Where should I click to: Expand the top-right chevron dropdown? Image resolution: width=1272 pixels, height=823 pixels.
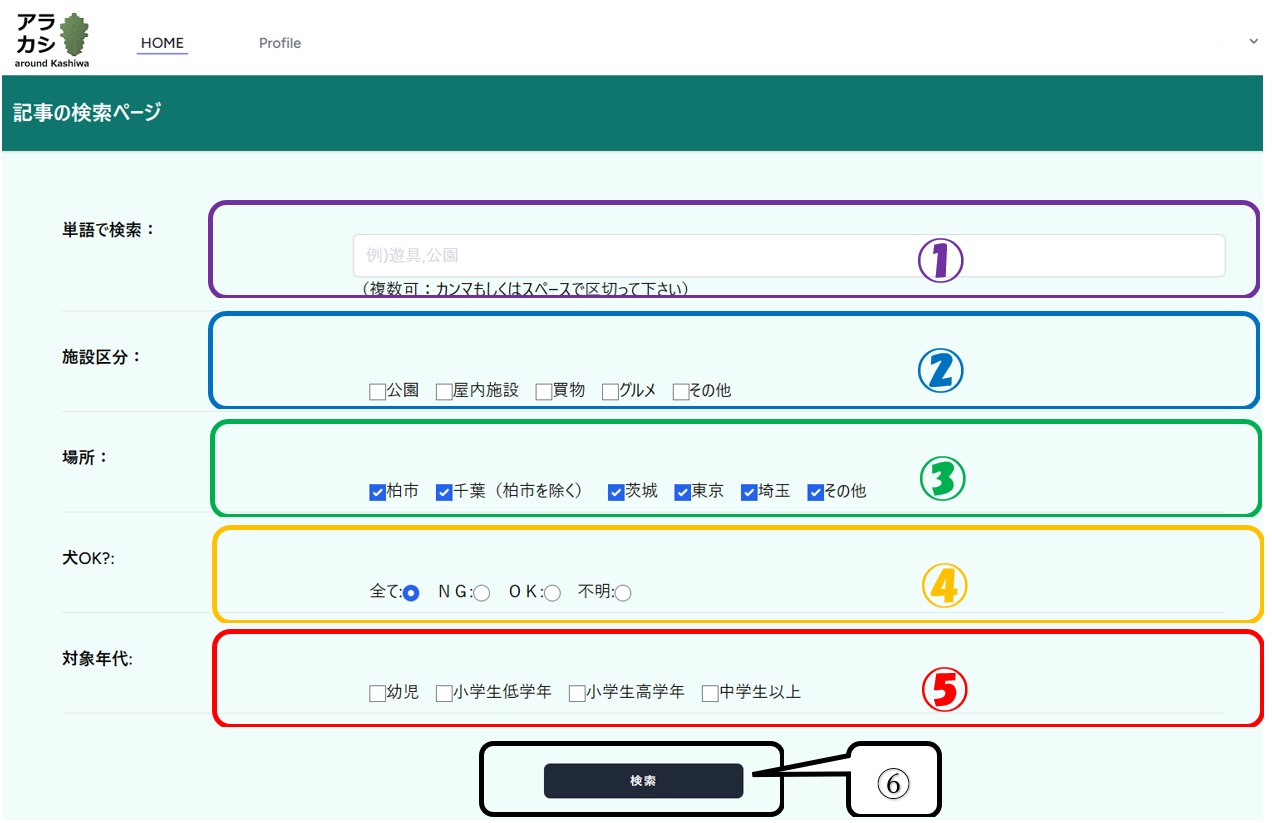[x=1254, y=41]
